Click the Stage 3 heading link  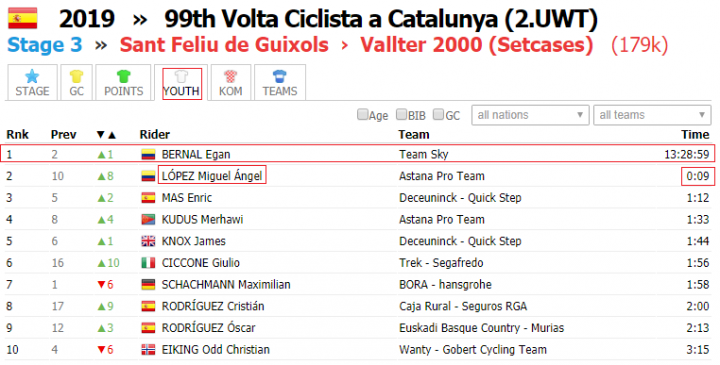[x=45, y=45]
